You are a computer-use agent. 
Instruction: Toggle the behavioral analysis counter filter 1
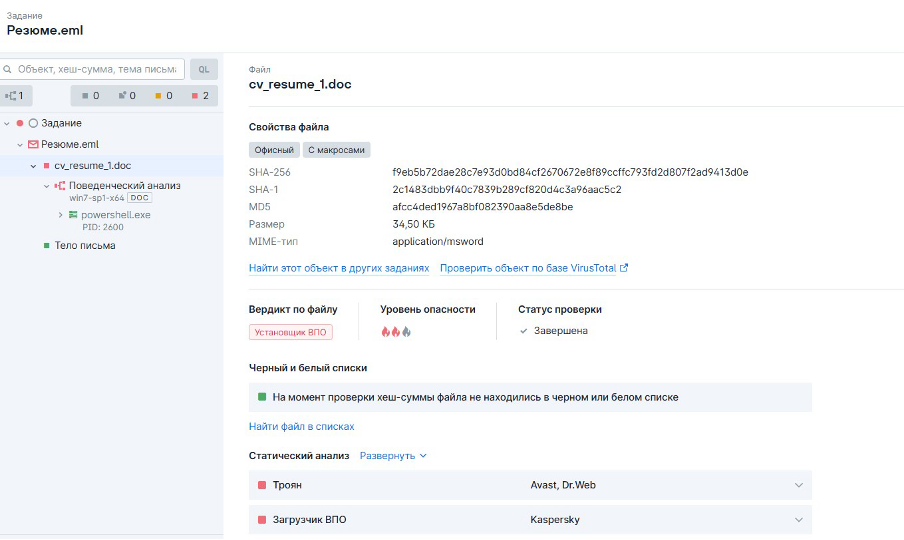14,96
